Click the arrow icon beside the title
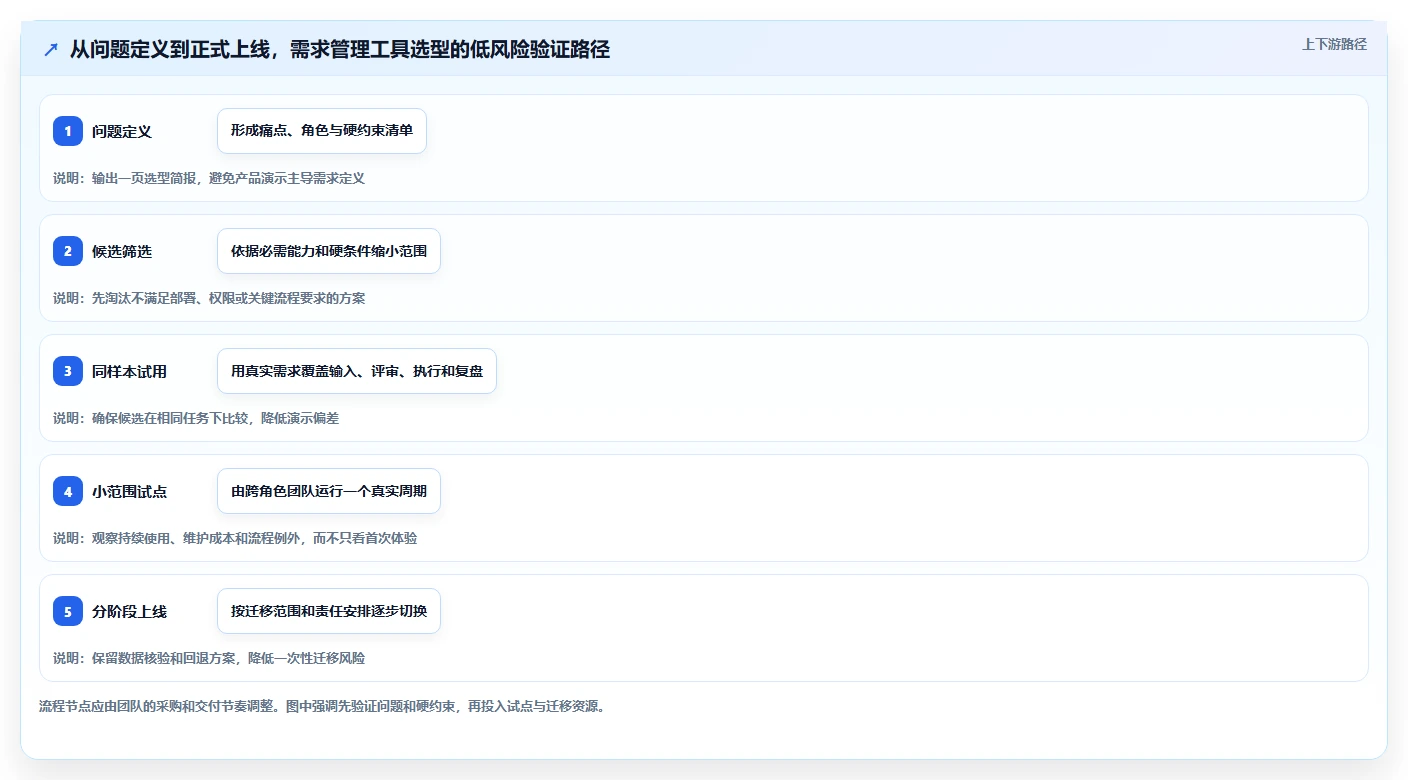This screenshot has width=1408, height=780. click(51, 49)
